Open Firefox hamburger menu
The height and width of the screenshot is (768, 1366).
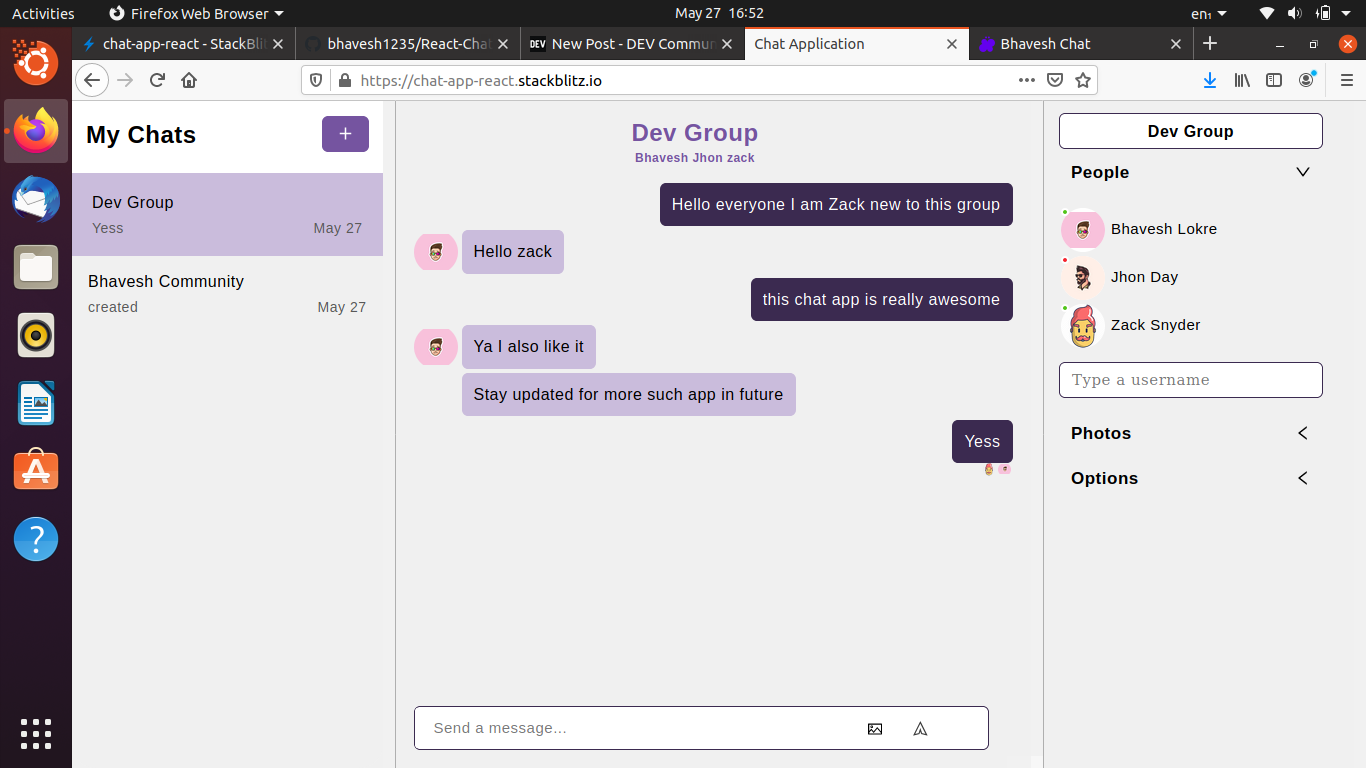point(1347,80)
